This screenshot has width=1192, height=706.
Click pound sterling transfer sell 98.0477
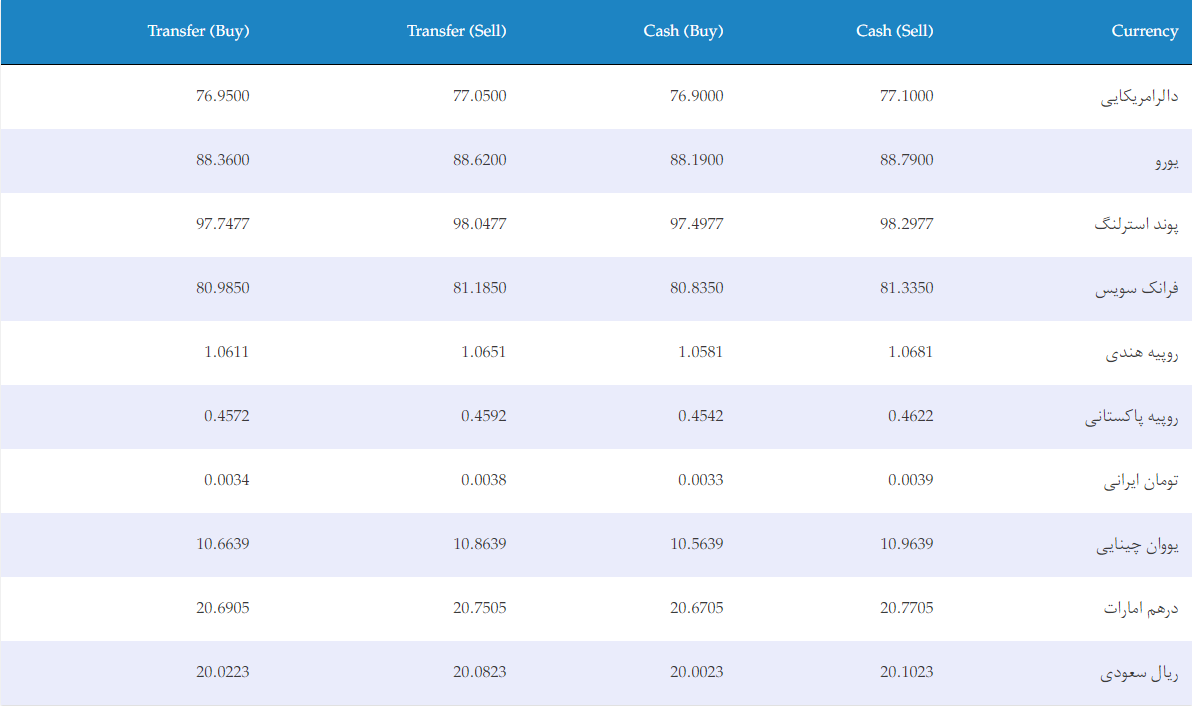coord(480,223)
